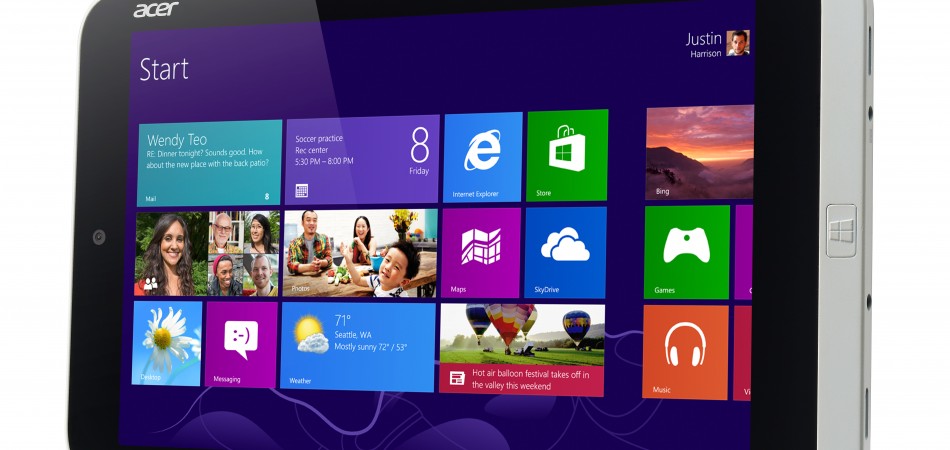Image resolution: width=950 pixels, height=450 pixels.
Task: Open the Desktop daisy tile
Action: 168,343
